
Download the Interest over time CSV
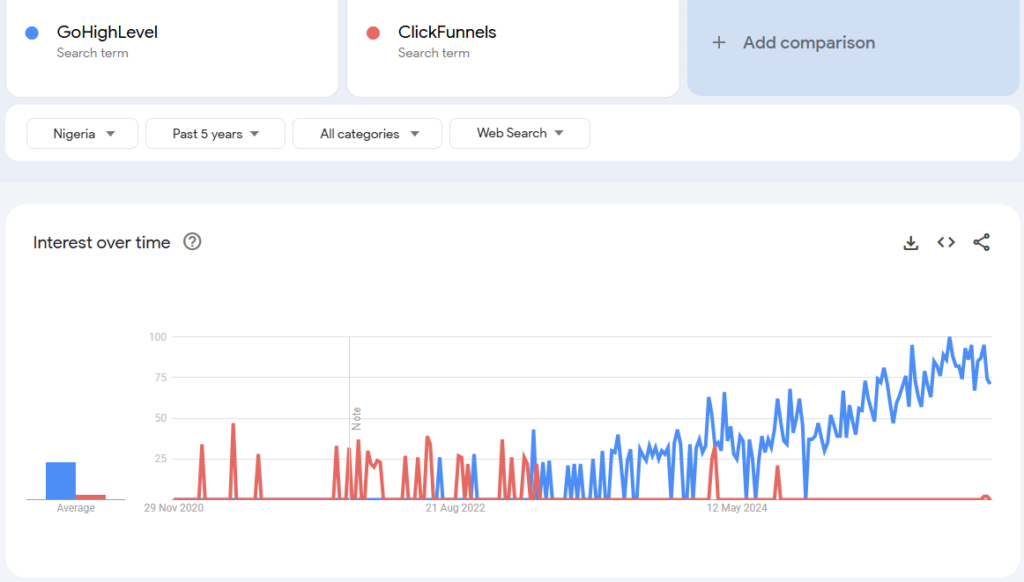click(x=910, y=243)
